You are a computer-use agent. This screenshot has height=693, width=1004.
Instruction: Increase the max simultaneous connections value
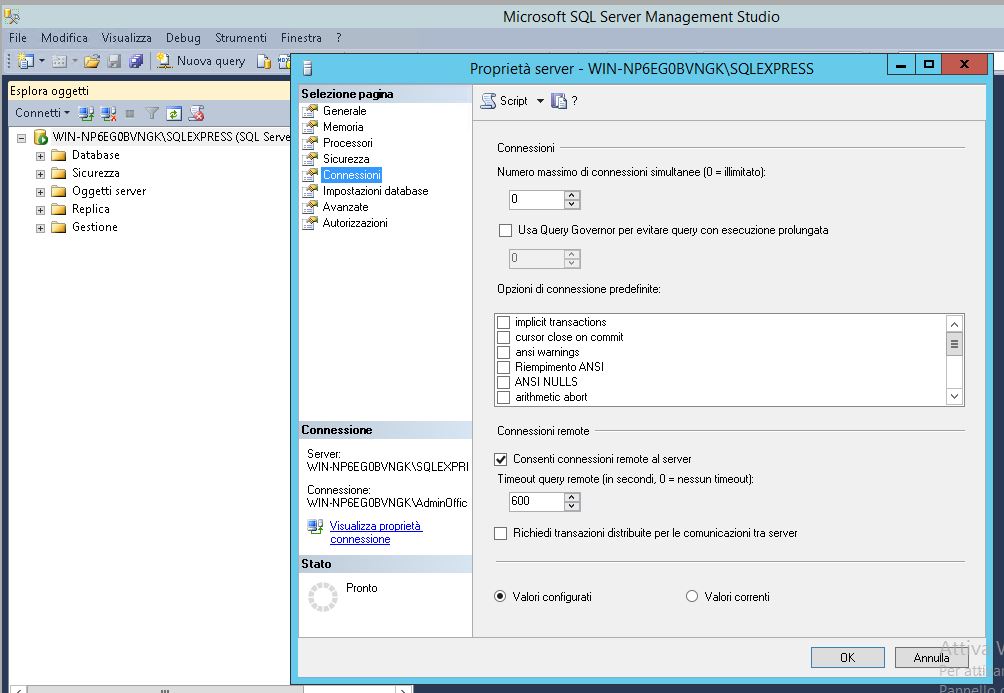572,195
